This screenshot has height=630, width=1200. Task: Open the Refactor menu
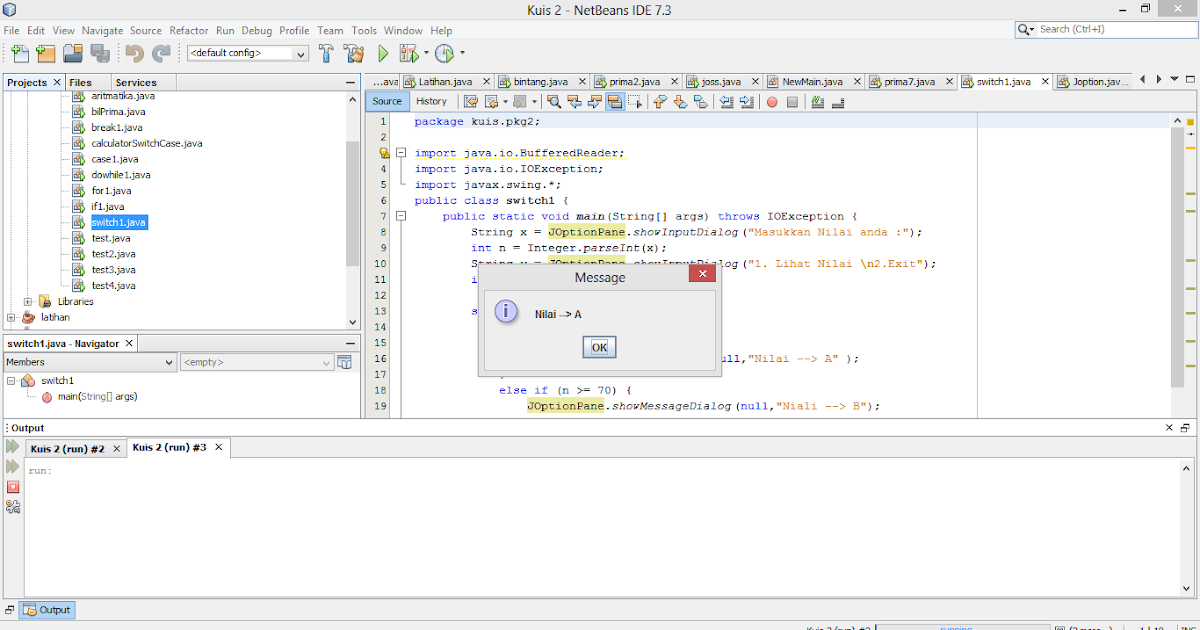[x=189, y=31]
